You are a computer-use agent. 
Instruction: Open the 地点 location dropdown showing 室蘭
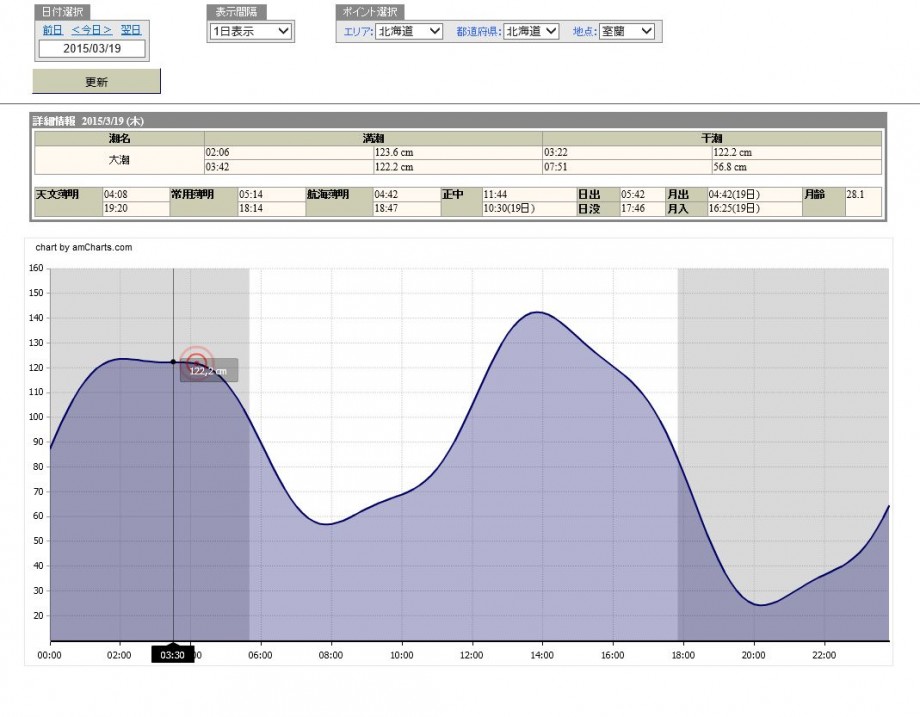pos(626,31)
